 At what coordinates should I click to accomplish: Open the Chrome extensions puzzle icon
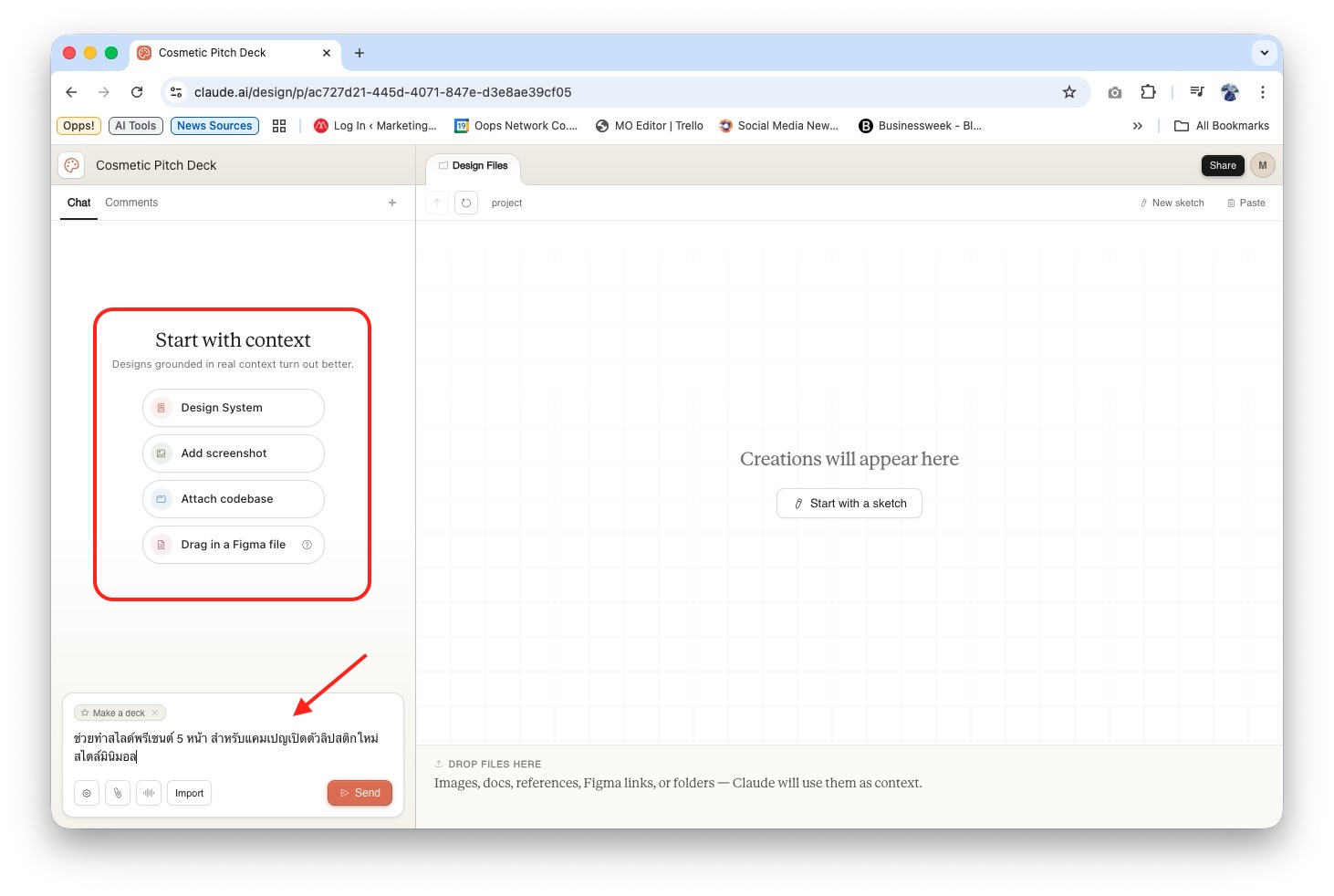click(1148, 92)
